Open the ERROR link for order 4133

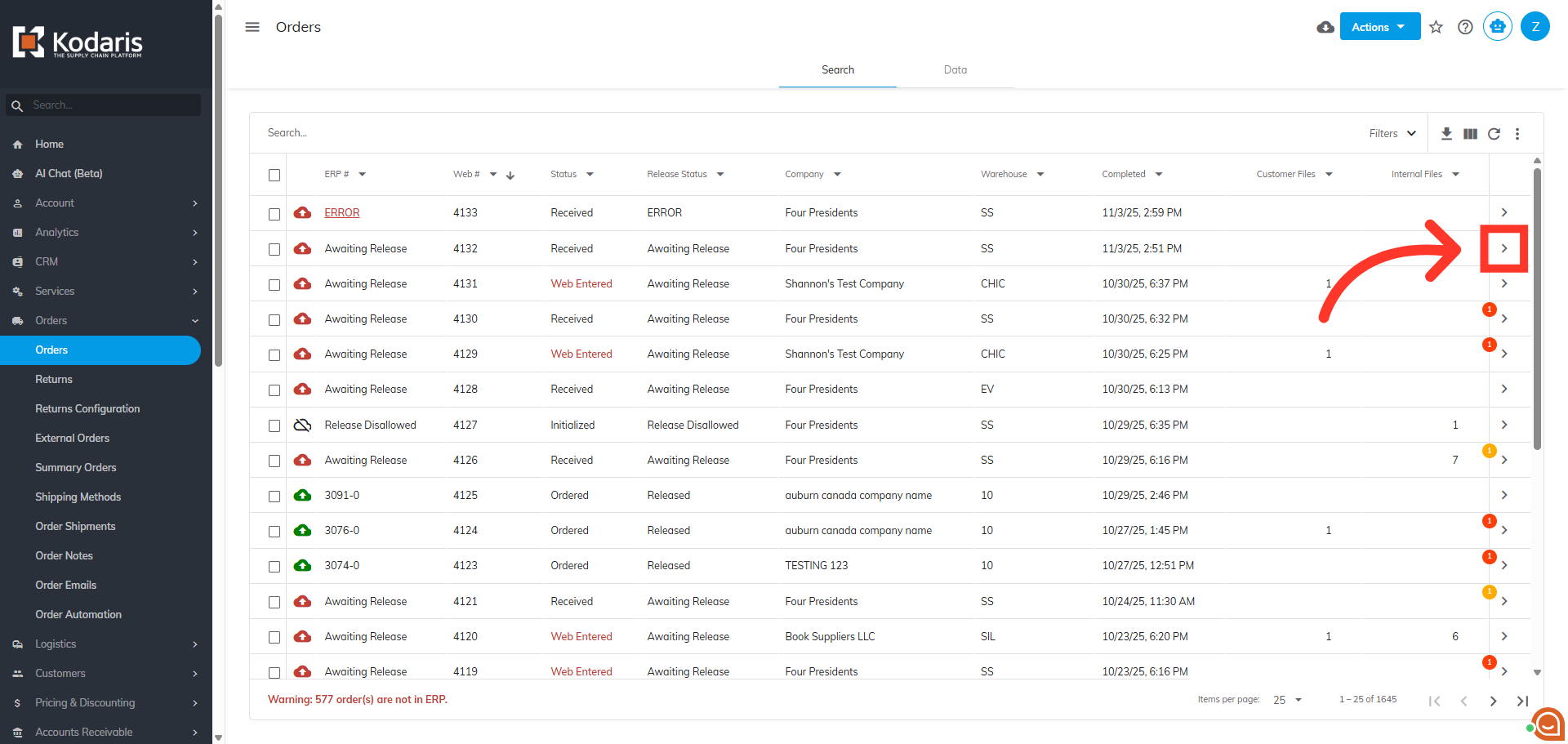pos(342,212)
